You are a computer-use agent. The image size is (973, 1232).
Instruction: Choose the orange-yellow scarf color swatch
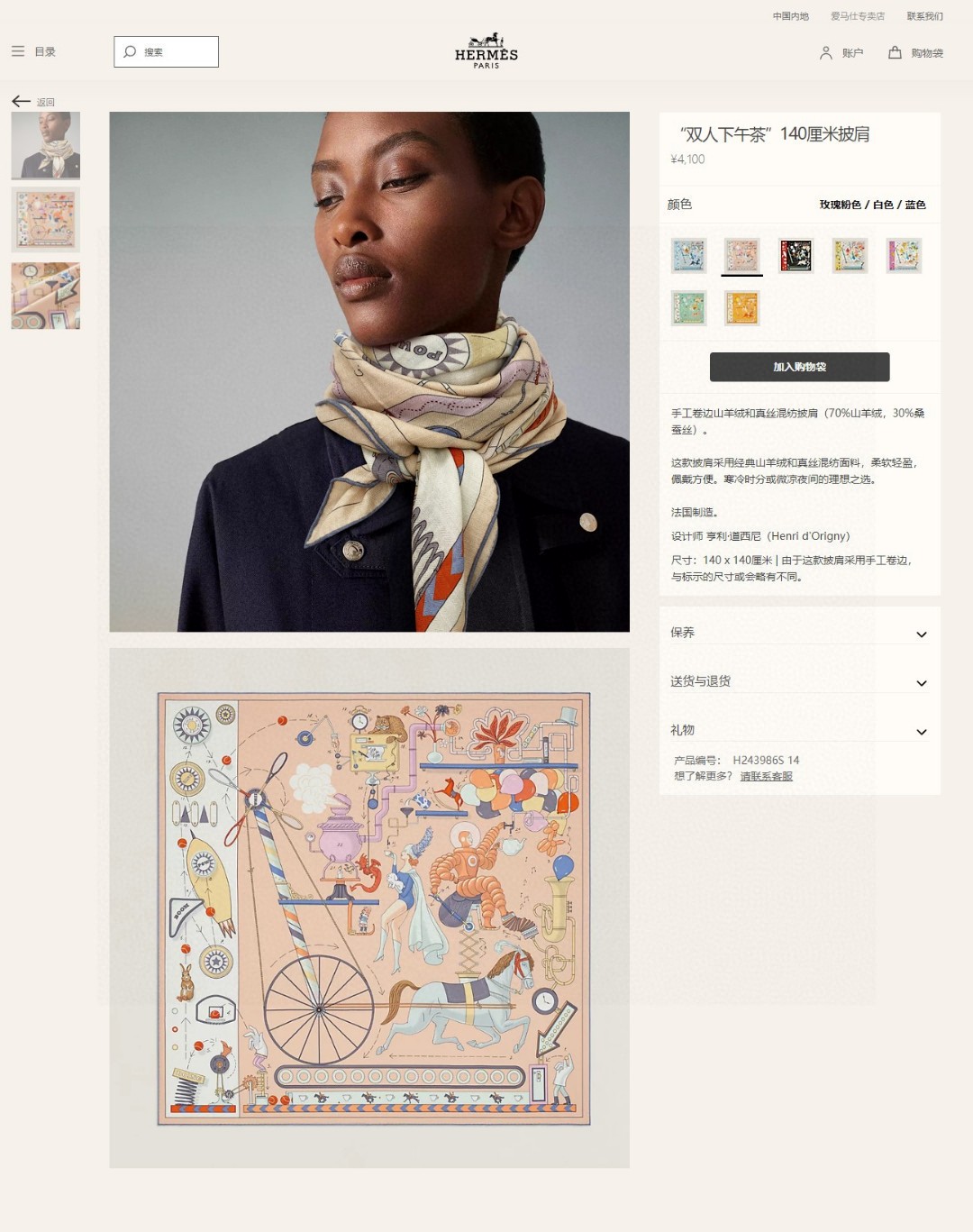(742, 308)
